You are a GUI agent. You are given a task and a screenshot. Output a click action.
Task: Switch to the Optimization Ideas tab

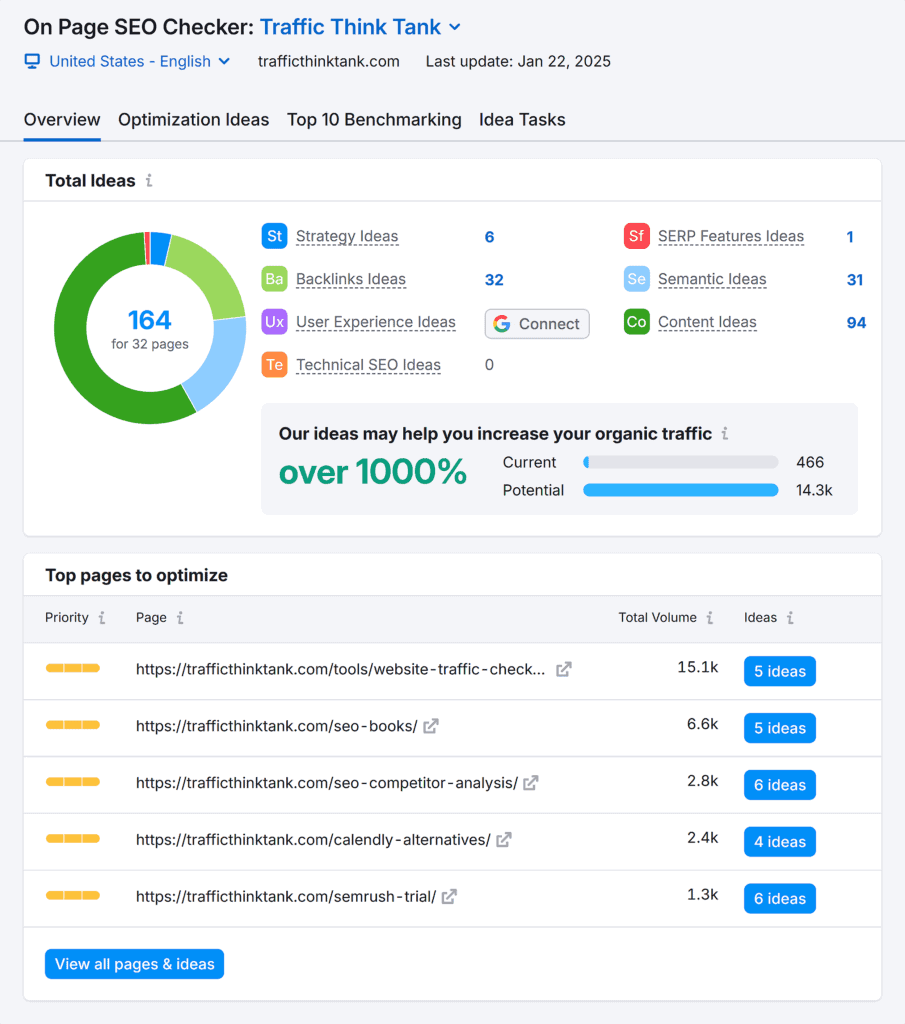pos(193,119)
